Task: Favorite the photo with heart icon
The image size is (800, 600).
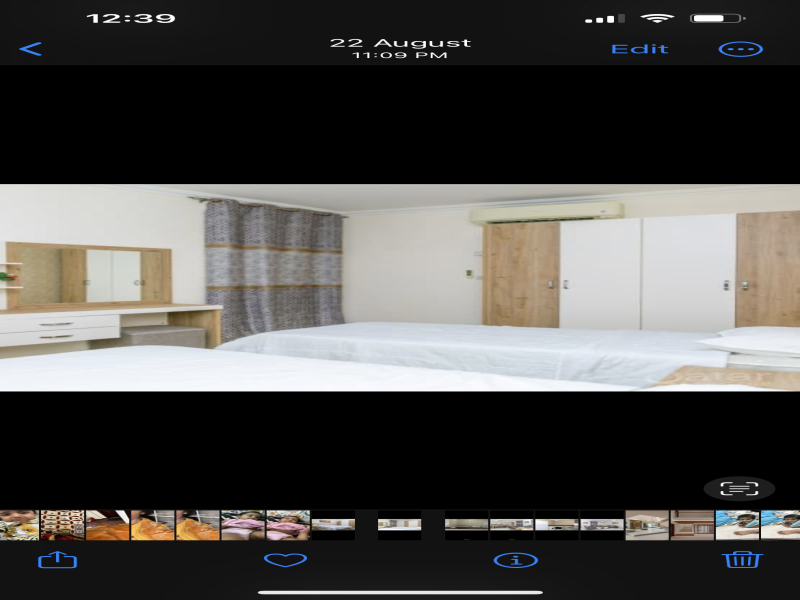Action: pos(285,560)
